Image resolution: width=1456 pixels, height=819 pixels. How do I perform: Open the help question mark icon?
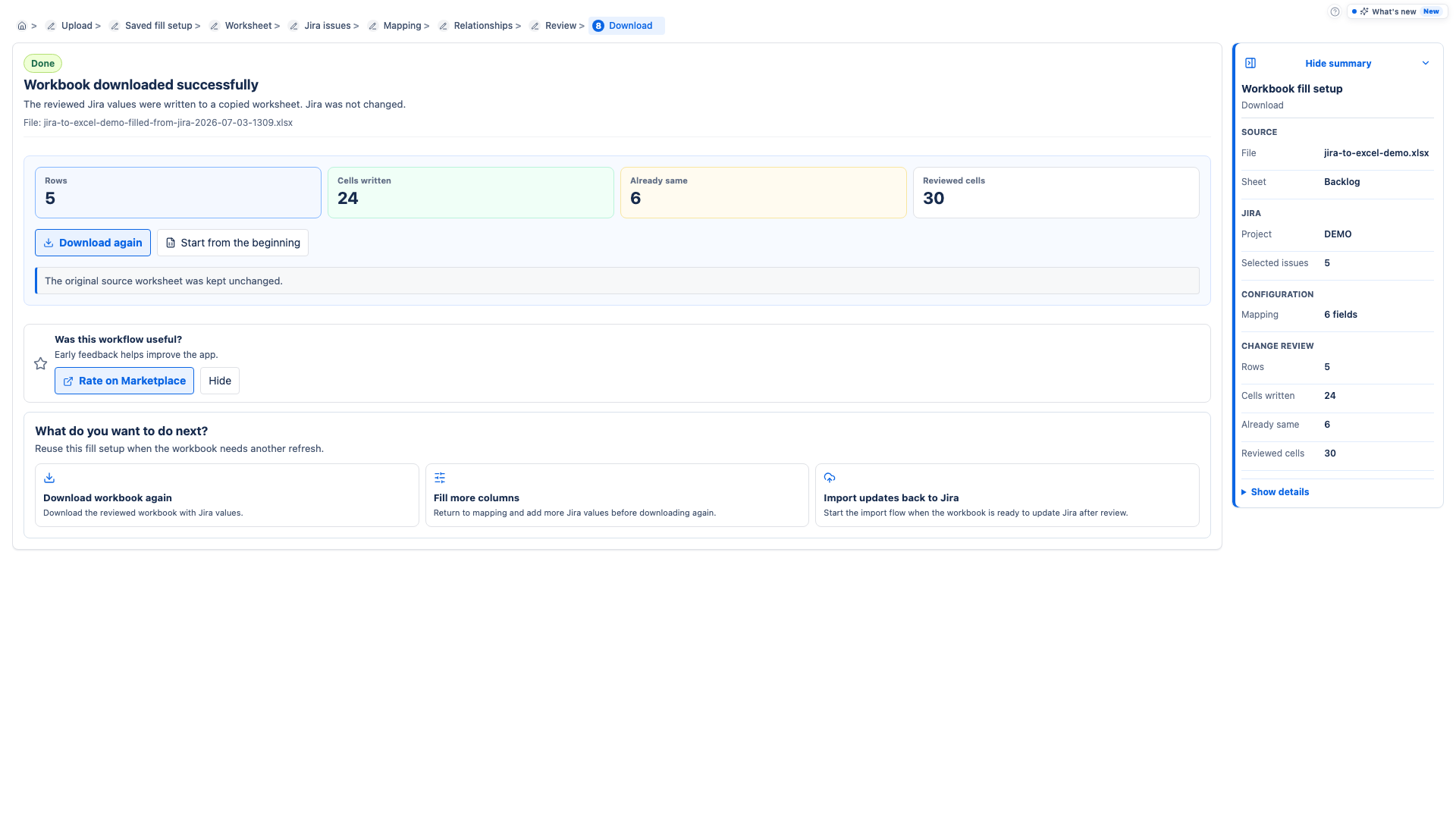1335,11
